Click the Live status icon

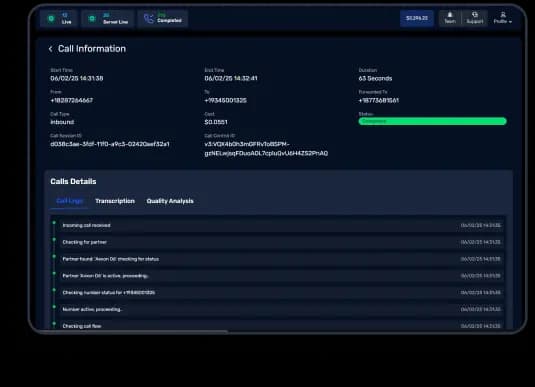click(51, 18)
